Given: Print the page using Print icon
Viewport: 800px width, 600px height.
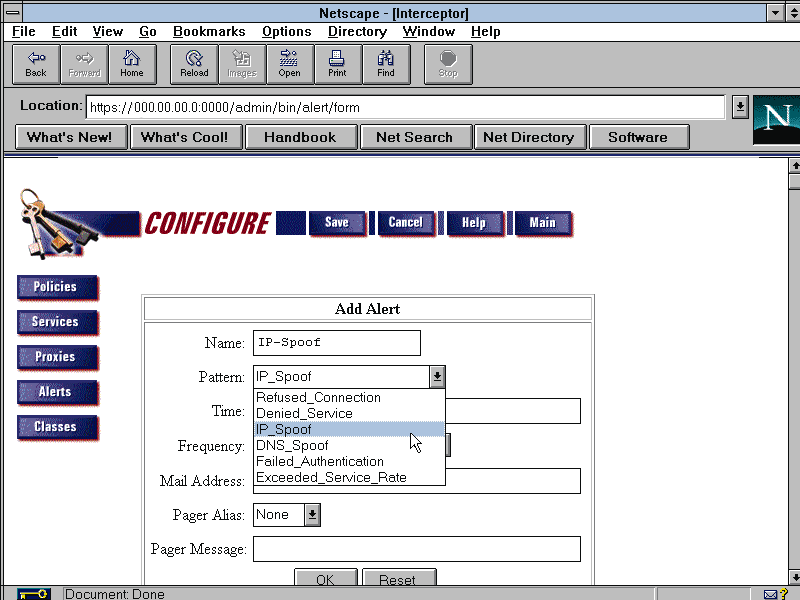Looking at the screenshot, I should click(x=337, y=64).
